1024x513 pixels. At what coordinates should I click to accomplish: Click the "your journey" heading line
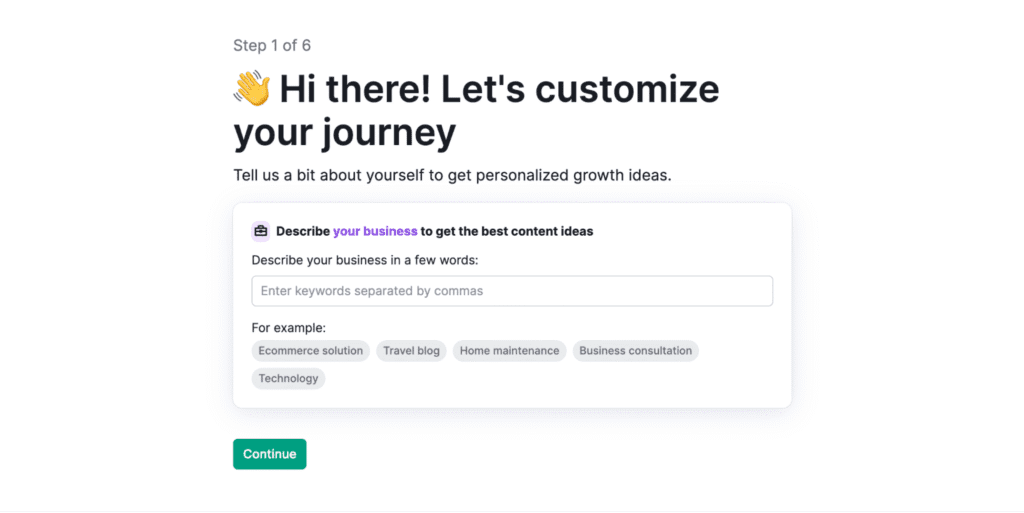[x=344, y=132]
